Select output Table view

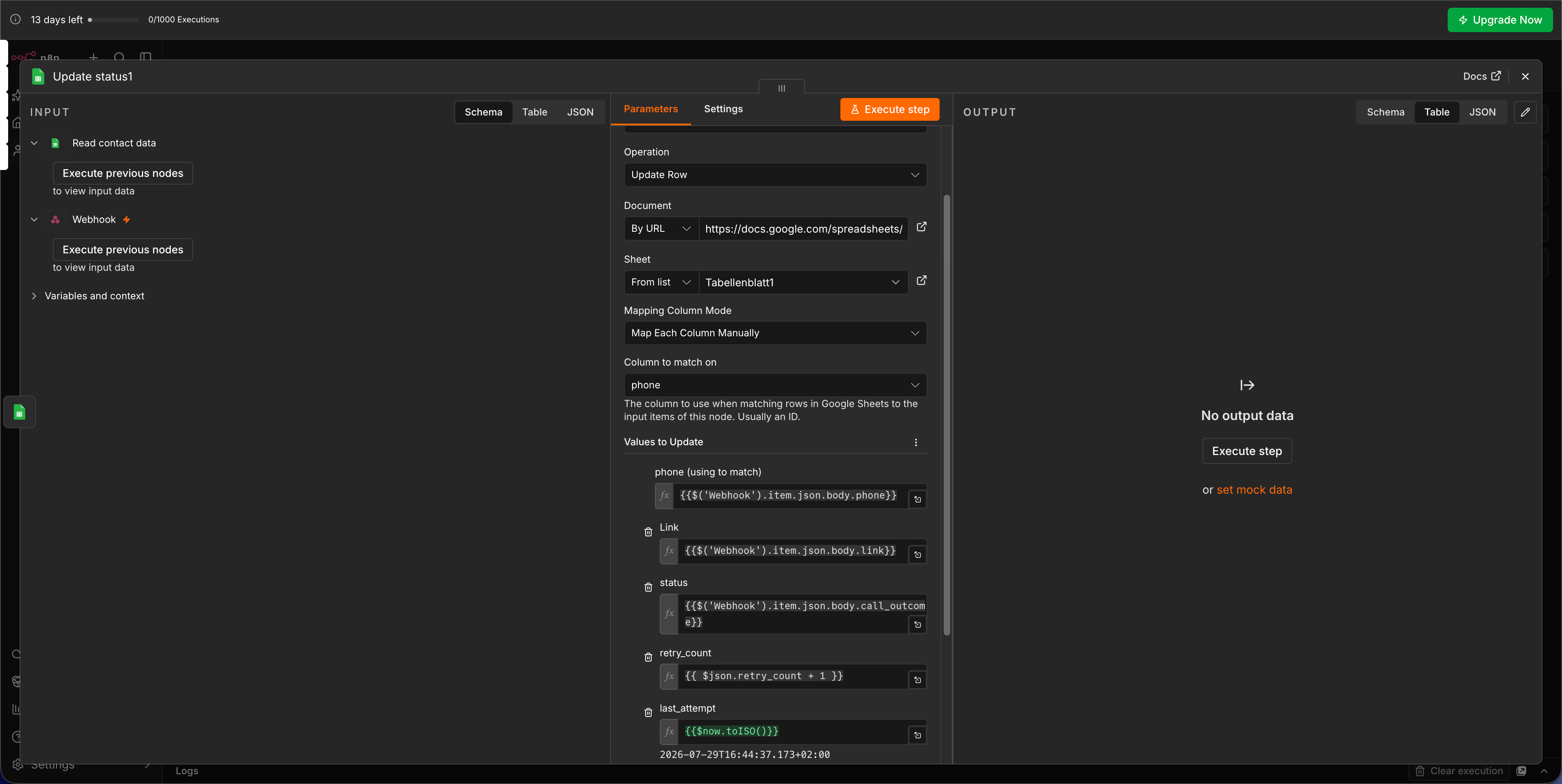click(x=1436, y=112)
